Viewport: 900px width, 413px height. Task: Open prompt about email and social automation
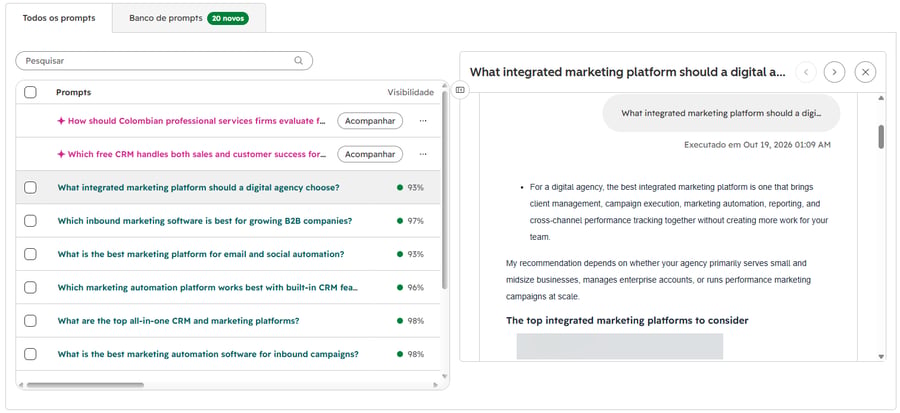pyautogui.click(x=201, y=254)
